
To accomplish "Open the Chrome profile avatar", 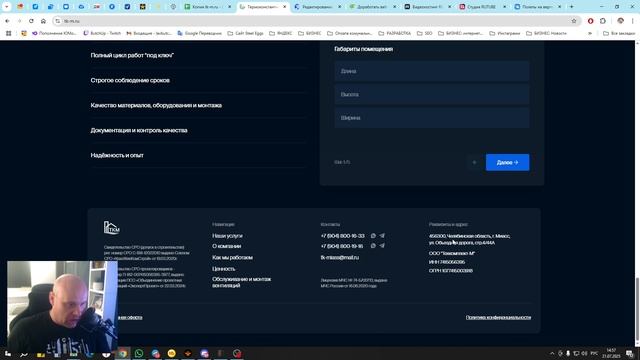I will pyautogui.click(x=620, y=21).
